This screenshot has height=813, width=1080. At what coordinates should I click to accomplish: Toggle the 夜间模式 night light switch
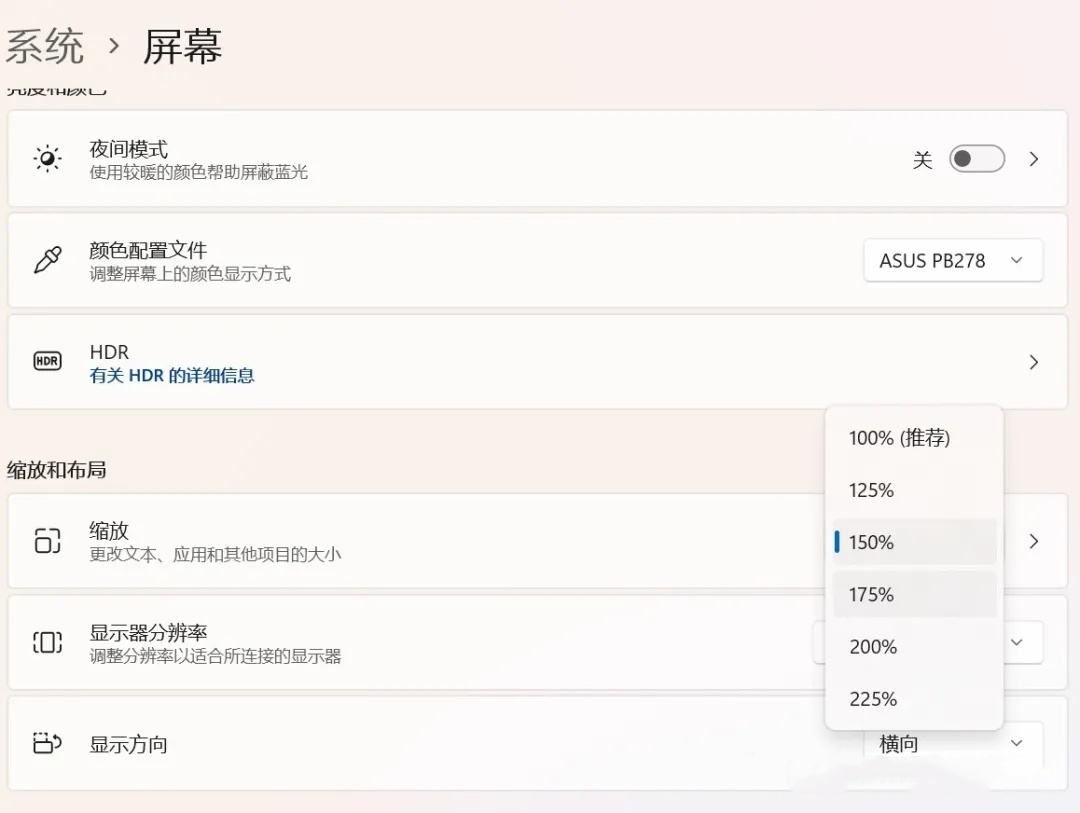(x=977, y=159)
